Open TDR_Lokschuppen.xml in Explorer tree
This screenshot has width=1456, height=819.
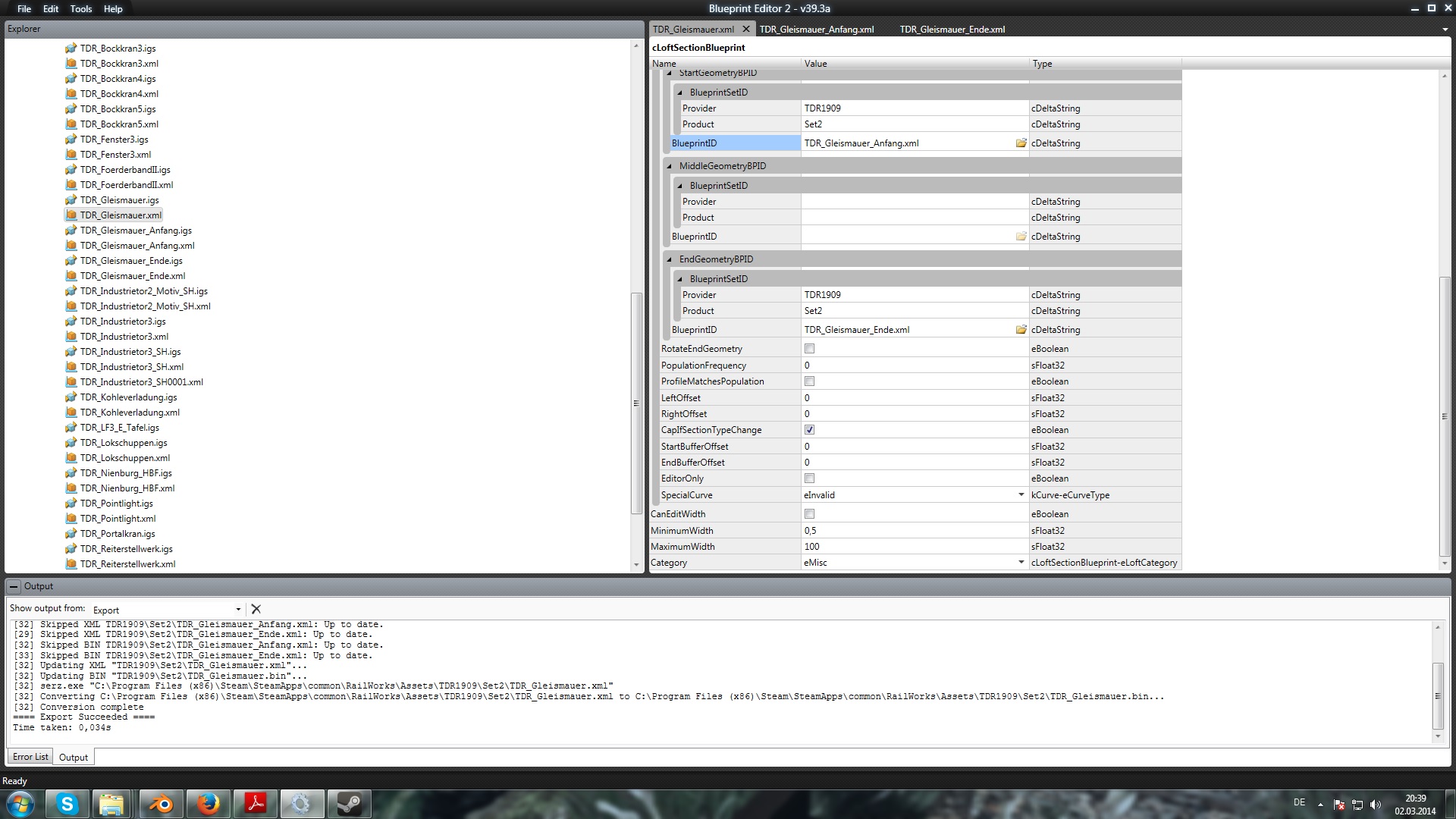click(125, 458)
